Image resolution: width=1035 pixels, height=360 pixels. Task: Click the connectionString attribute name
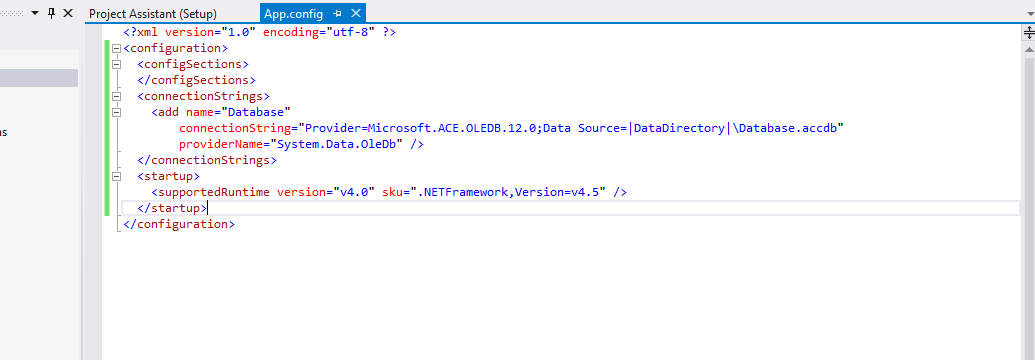235,128
